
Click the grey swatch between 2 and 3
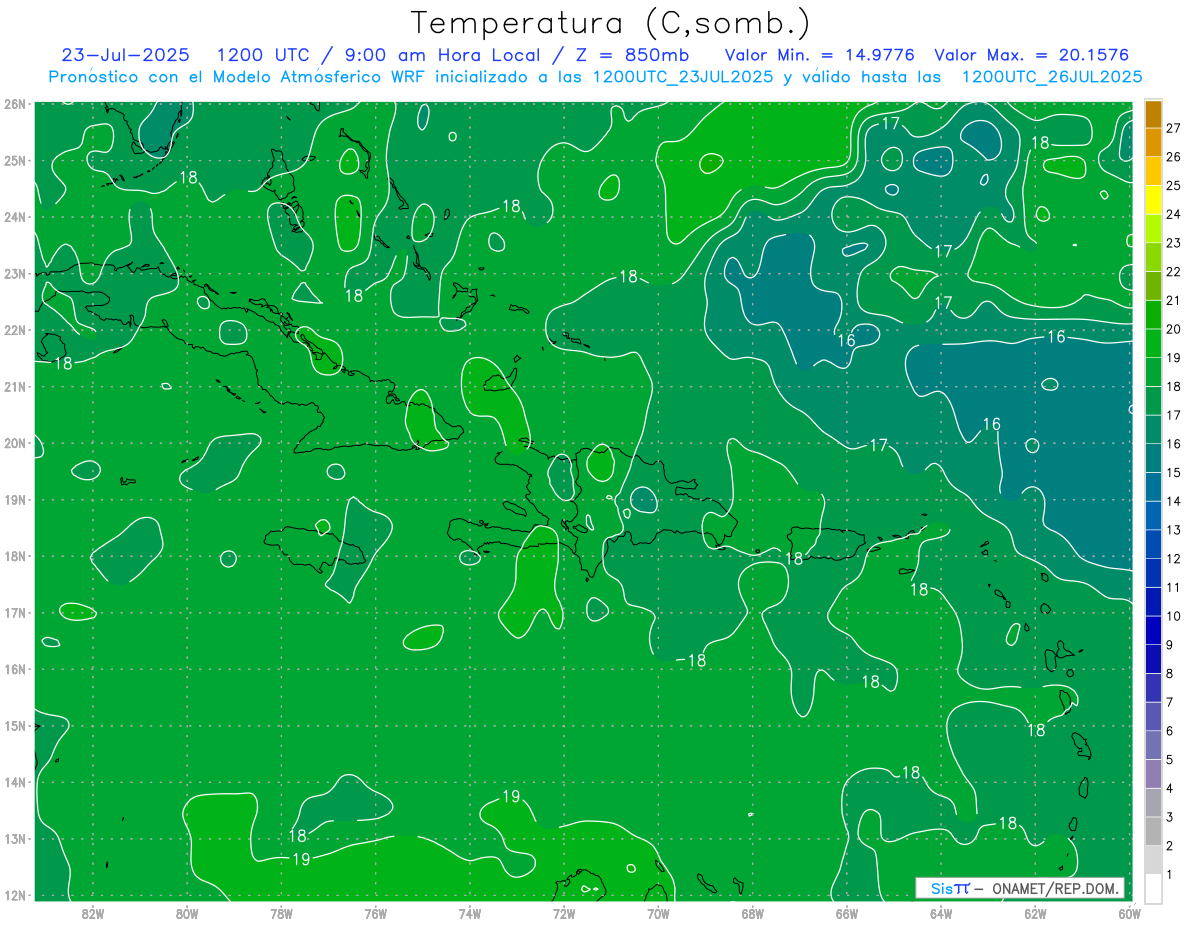(x=1153, y=831)
